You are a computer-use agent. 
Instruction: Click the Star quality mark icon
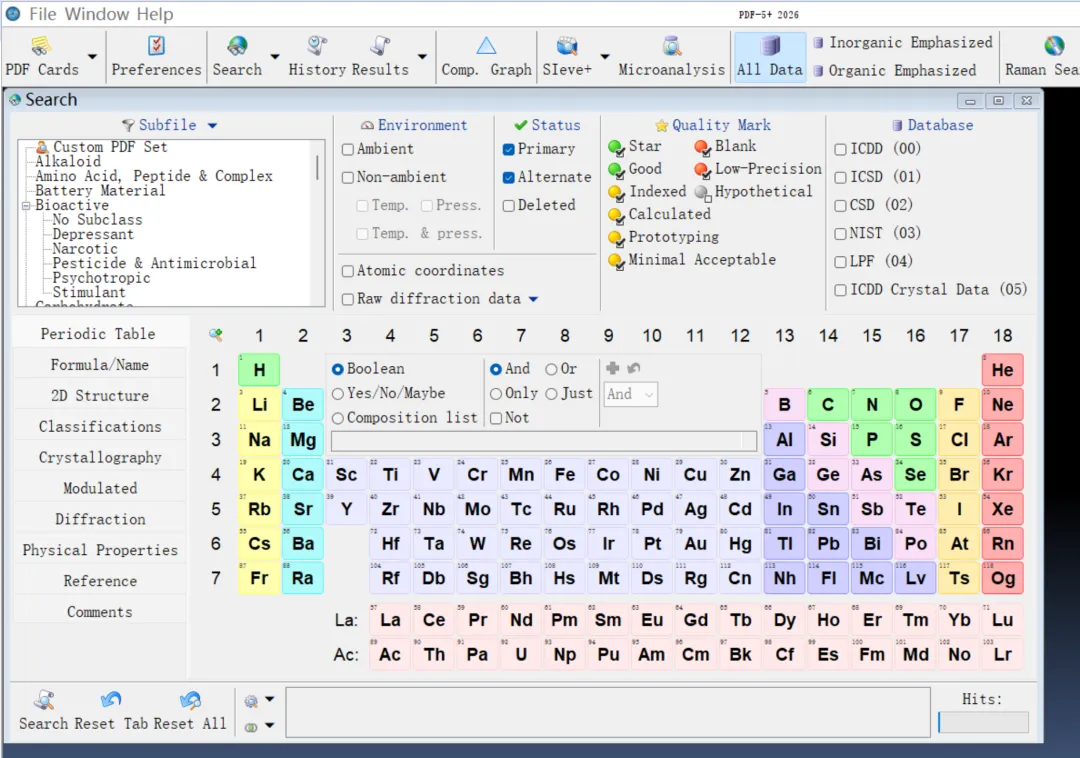pyautogui.click(x=616, y=147)
